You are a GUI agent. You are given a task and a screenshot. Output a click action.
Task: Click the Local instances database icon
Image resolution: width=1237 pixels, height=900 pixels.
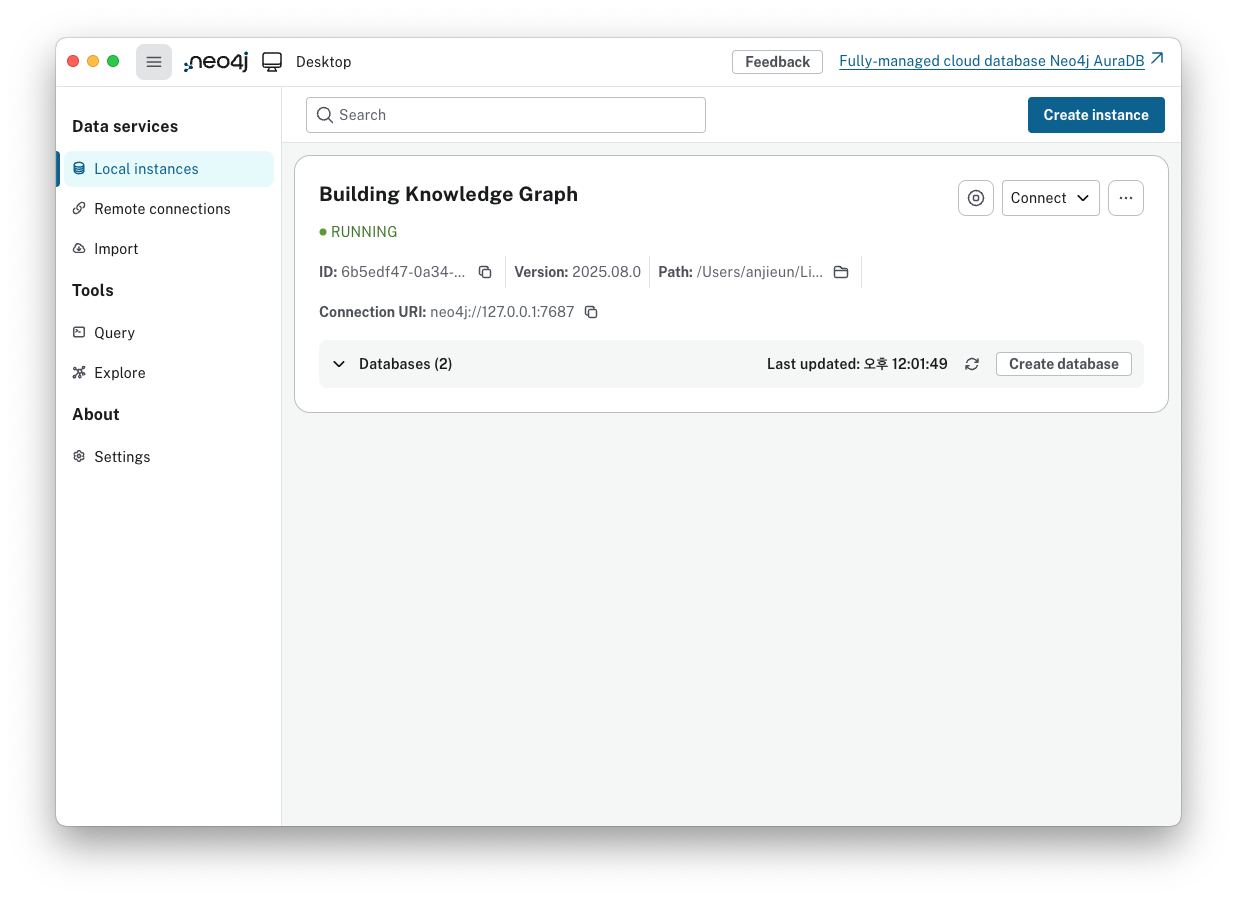(79, 169)
